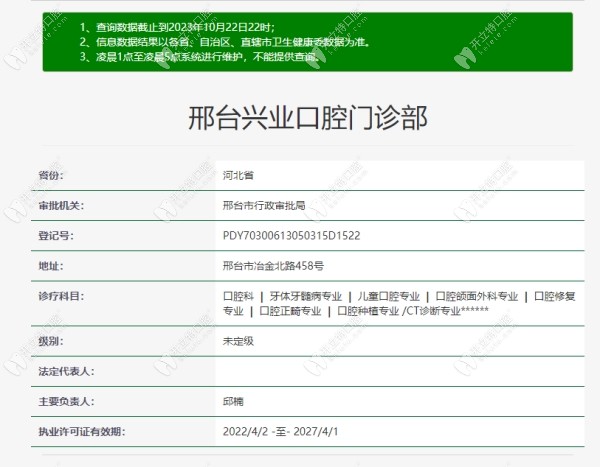This screenshot has height=467, width=600.
Task: Click notice line 2 about 信息数据结果
Action: (x=225, y=42)
